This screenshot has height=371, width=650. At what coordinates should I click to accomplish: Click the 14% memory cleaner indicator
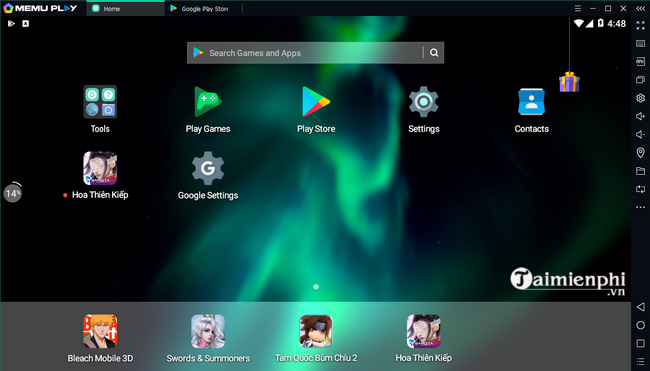coord(12,193)
